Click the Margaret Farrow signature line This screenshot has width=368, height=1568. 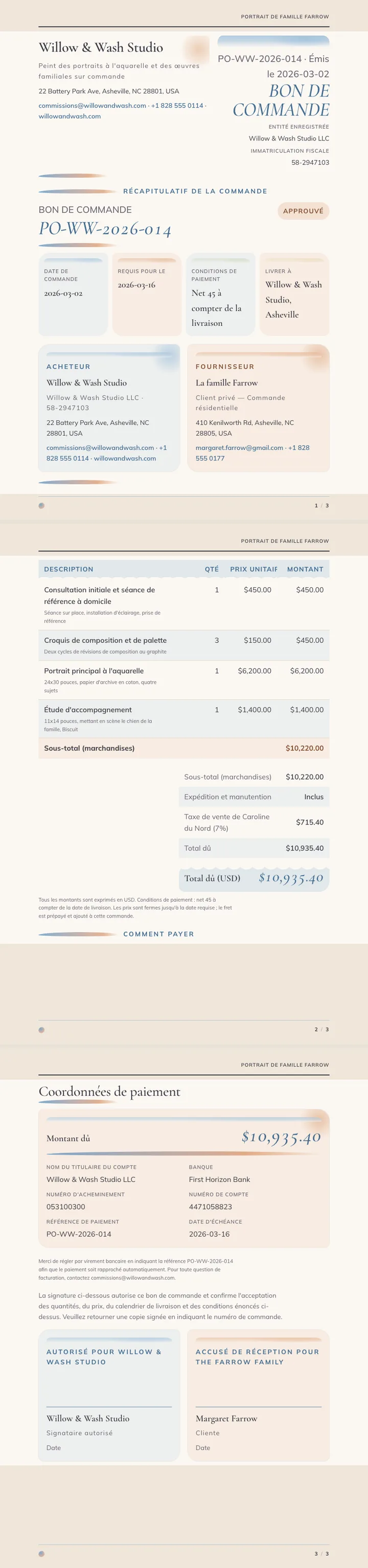click(258, 1407)
